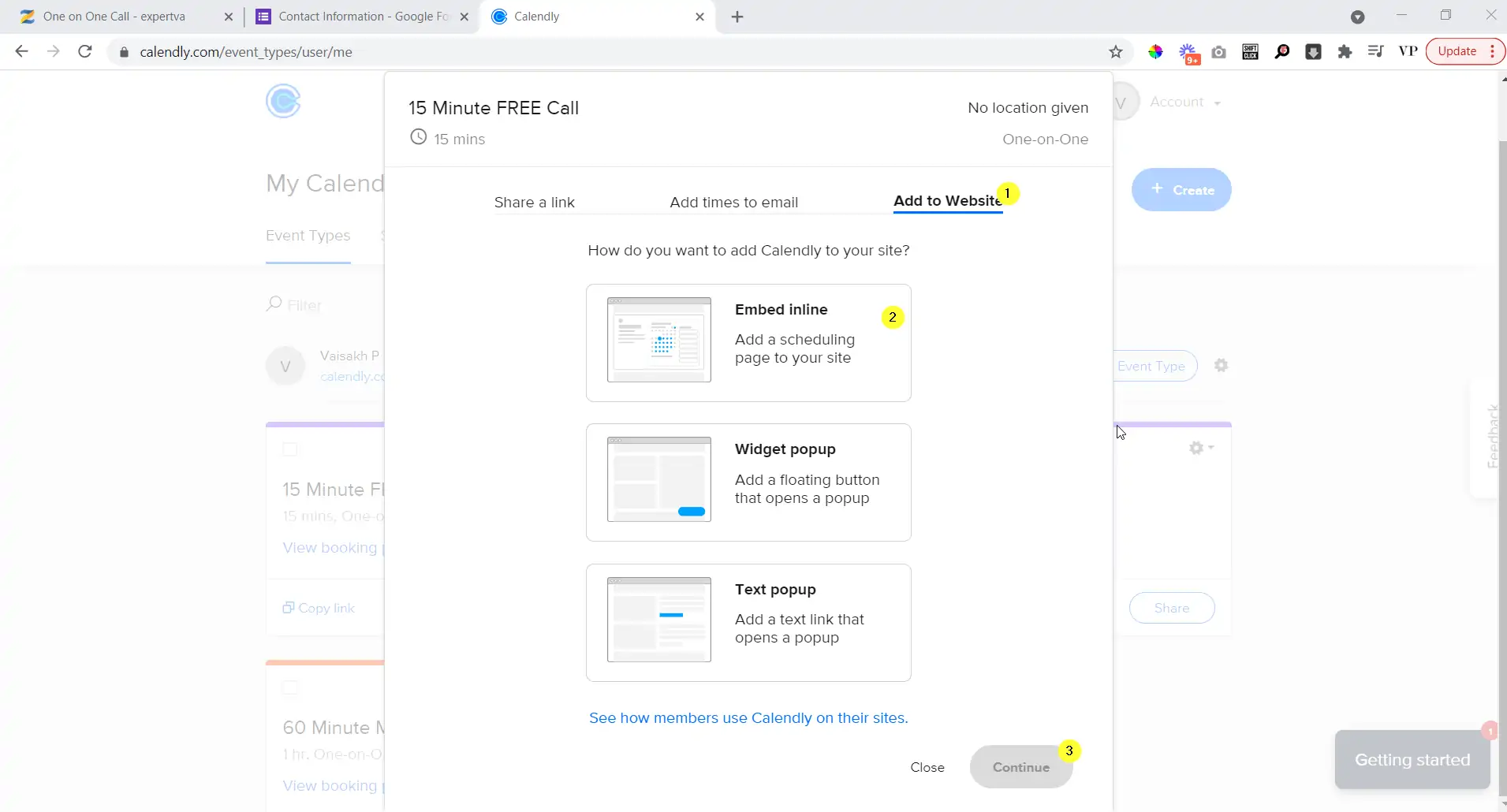The image size is (1507, 812).
Task: Open the color wheel extension
Action: (1156, 52)
